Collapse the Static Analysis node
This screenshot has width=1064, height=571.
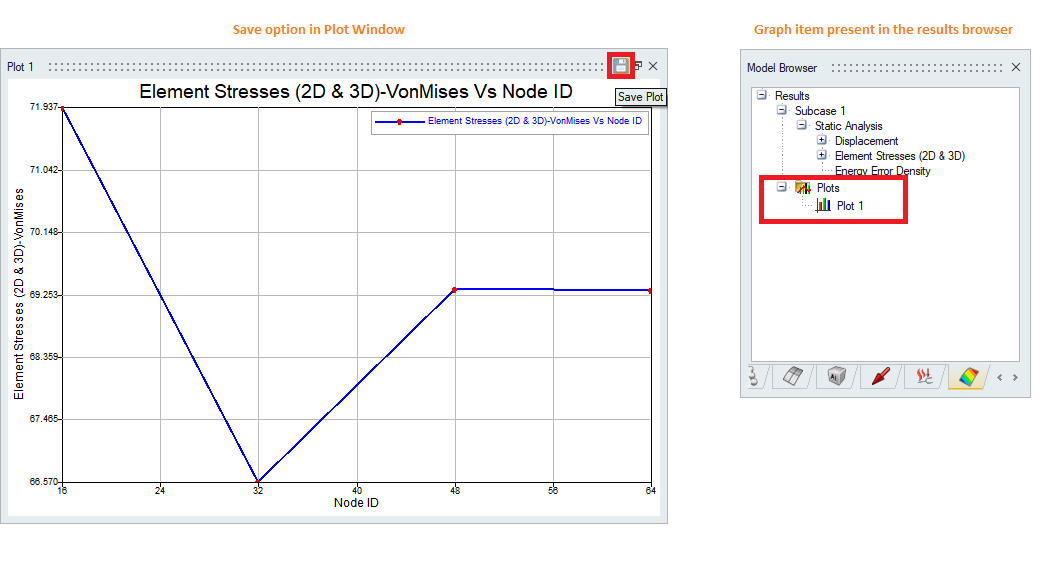click(801, 125)
